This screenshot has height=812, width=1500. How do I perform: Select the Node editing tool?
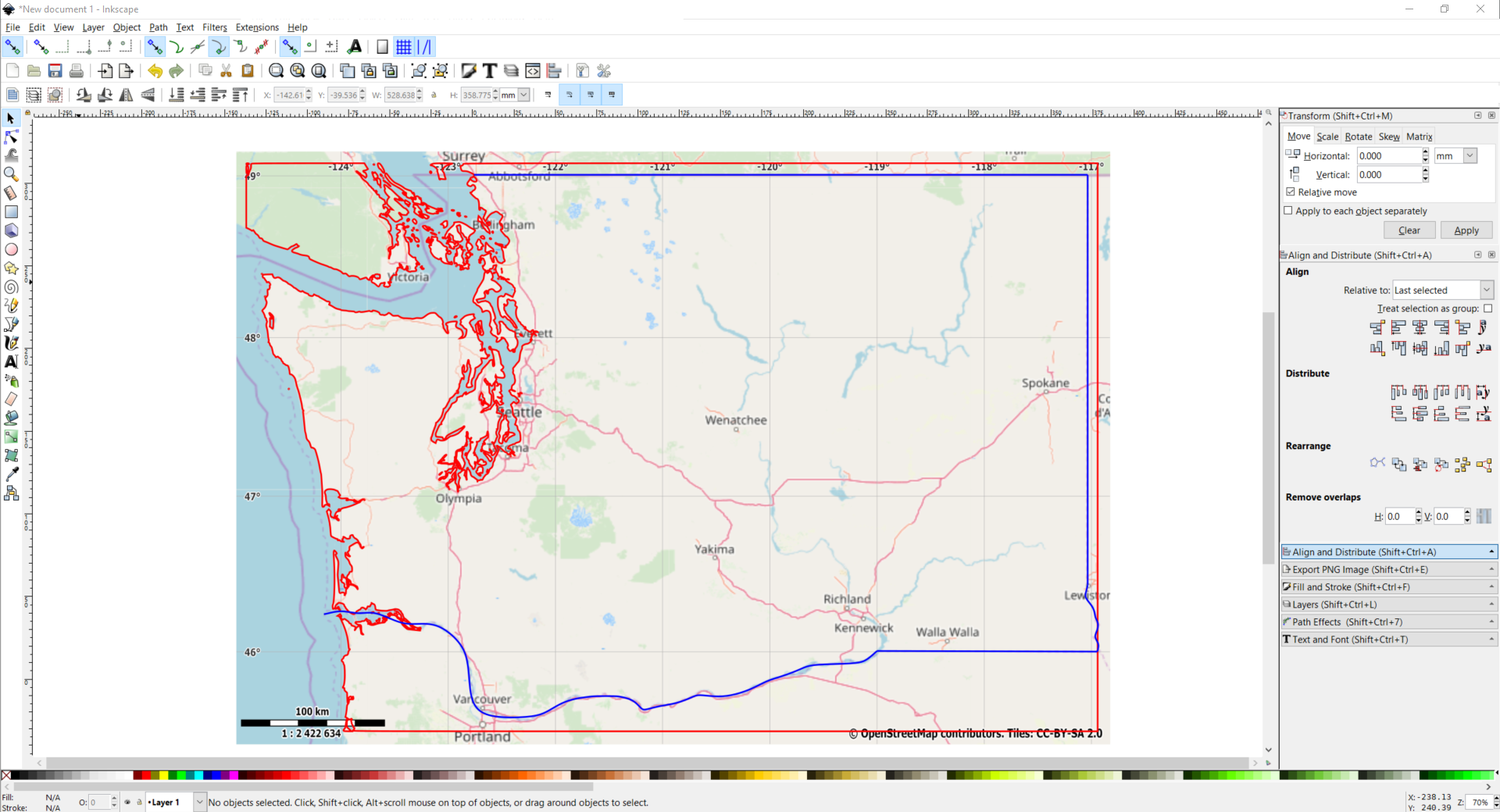[x=11, y=137]
